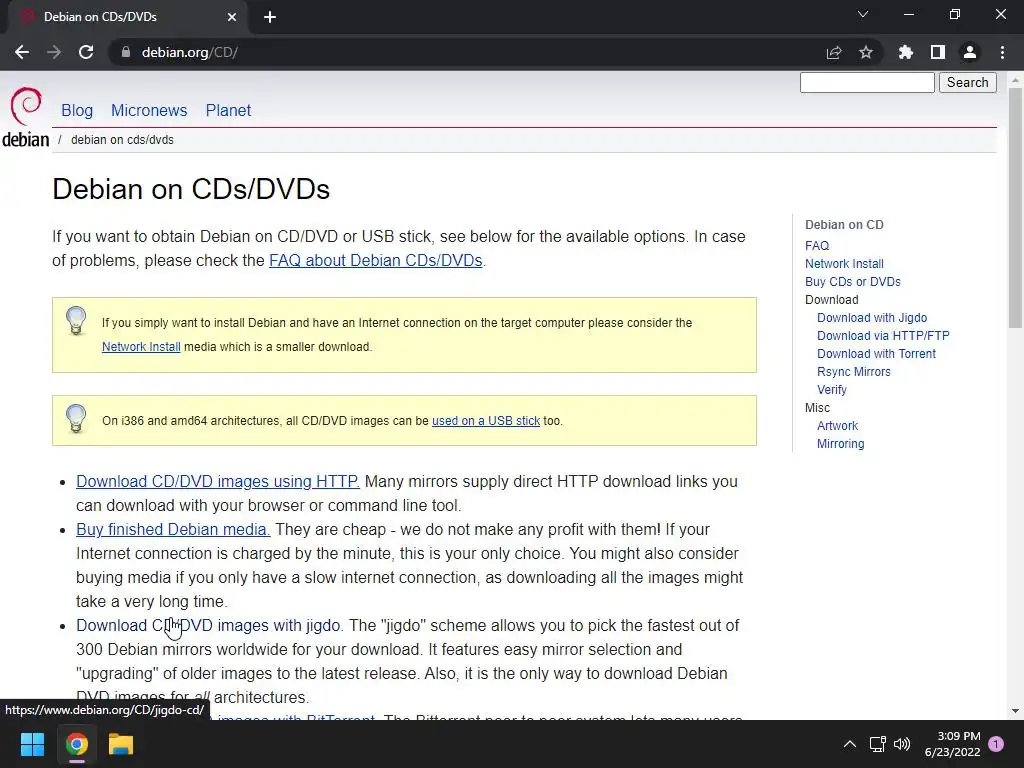
Task: Open the notification badge
Action: click(x=996, y=744)
